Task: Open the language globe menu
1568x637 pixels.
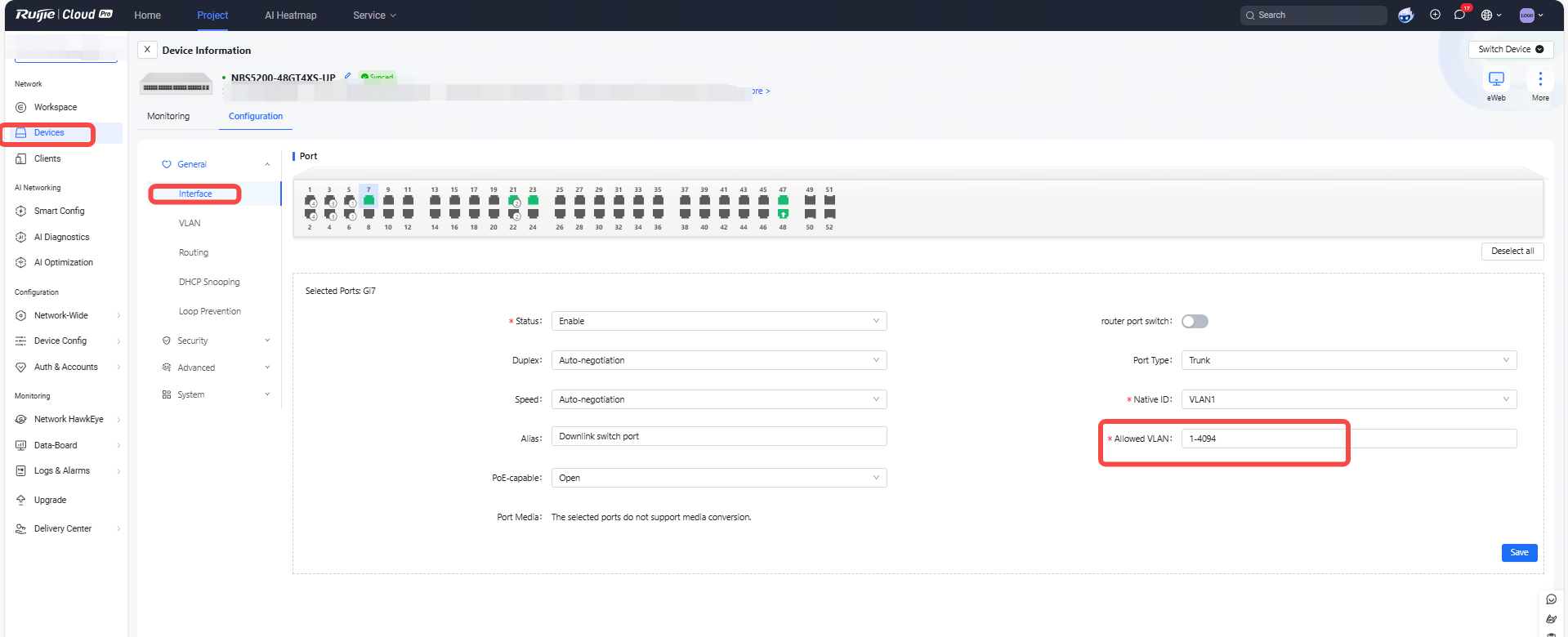Action: 1490,15
